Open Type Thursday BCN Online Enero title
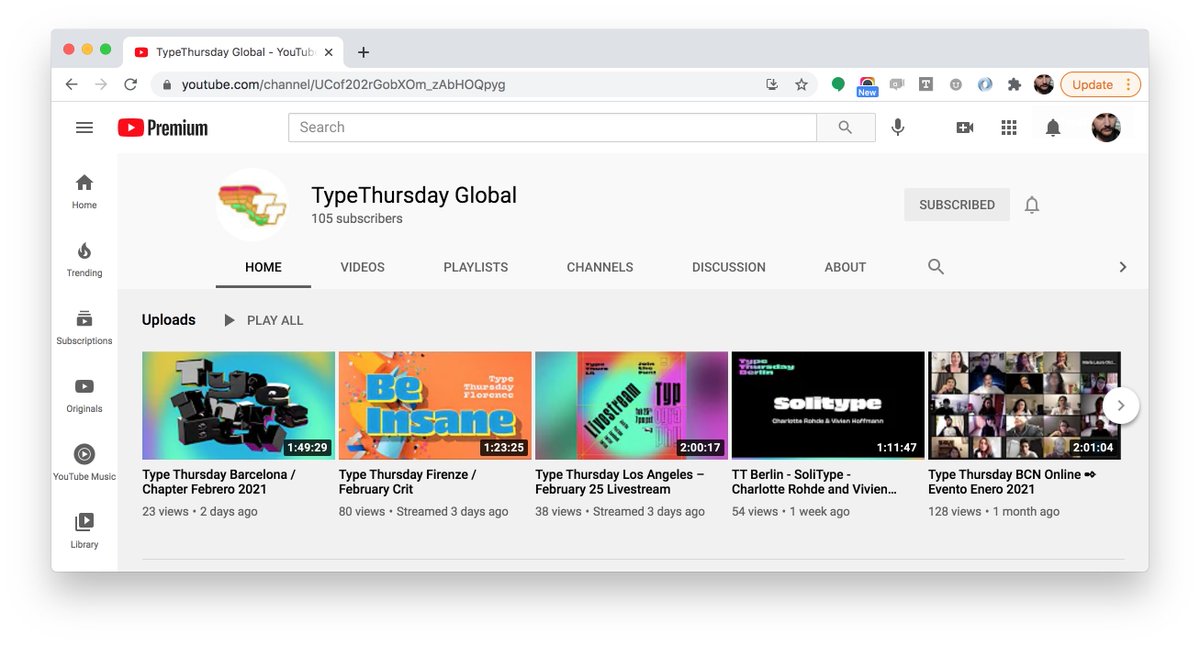 1012,482
